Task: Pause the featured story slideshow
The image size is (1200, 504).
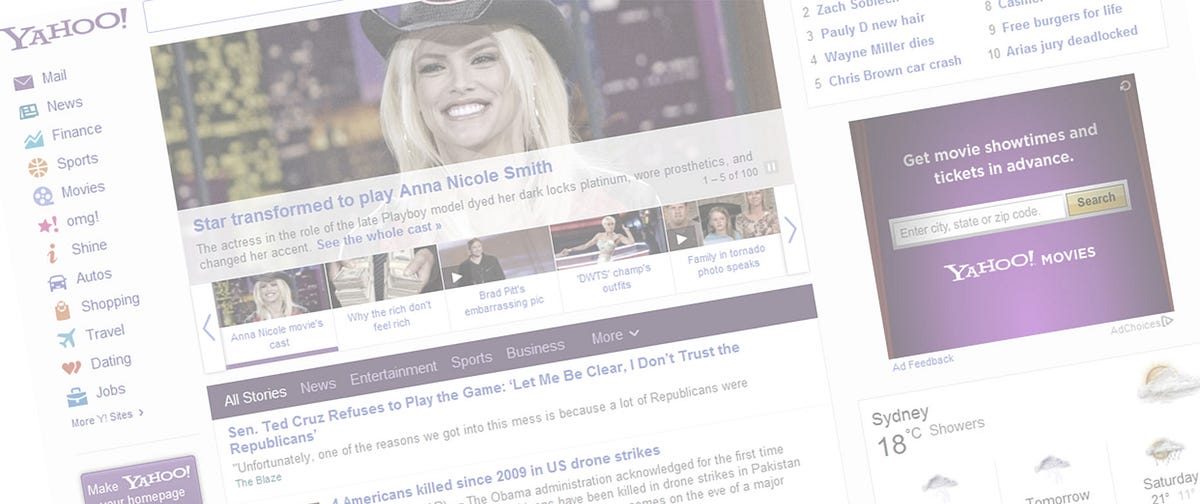Action: coord(771,166)
